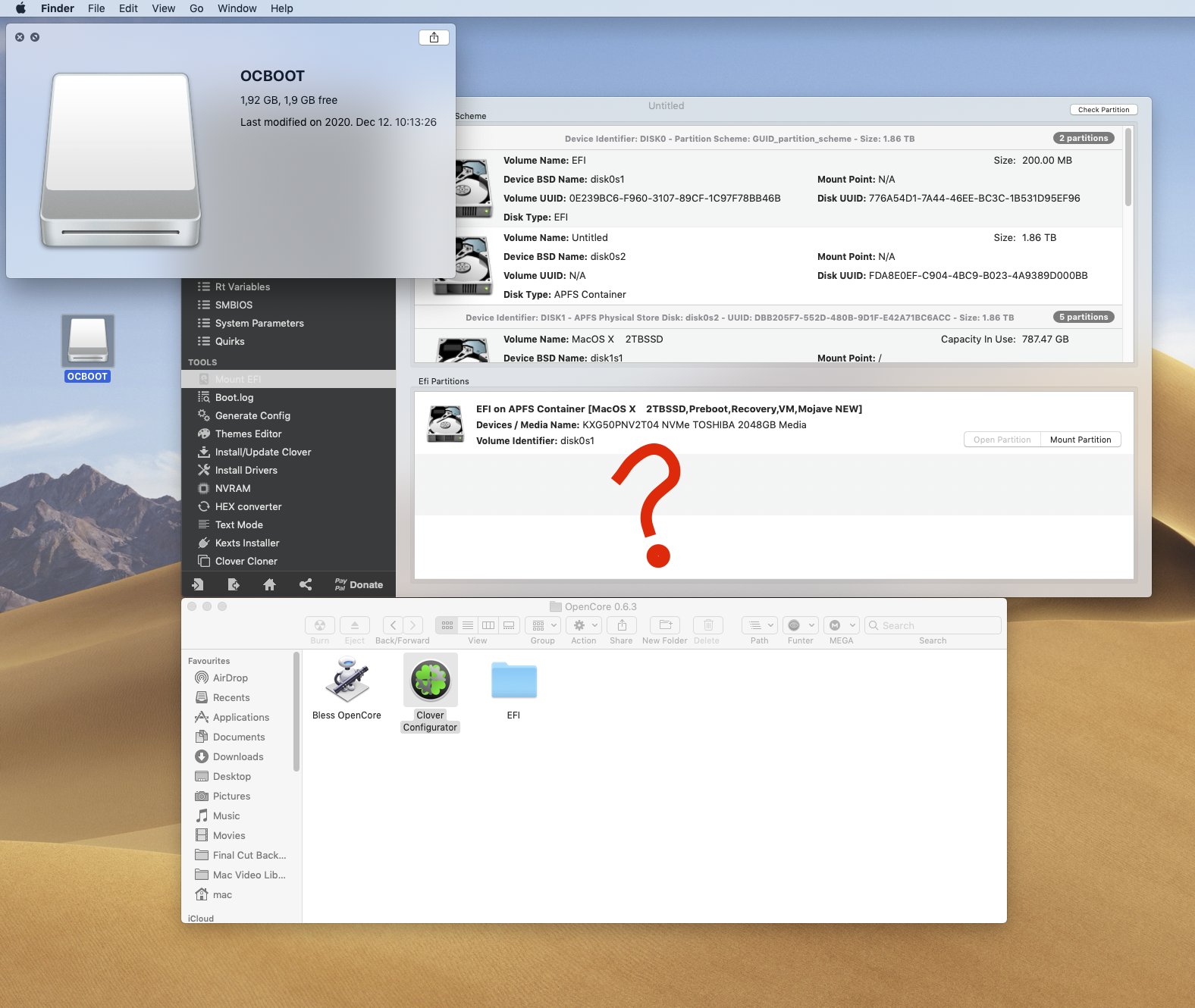Select the OCBOOT drive on the desktop
This screenshot has width=1195, height=1008.
click(88, 349)
